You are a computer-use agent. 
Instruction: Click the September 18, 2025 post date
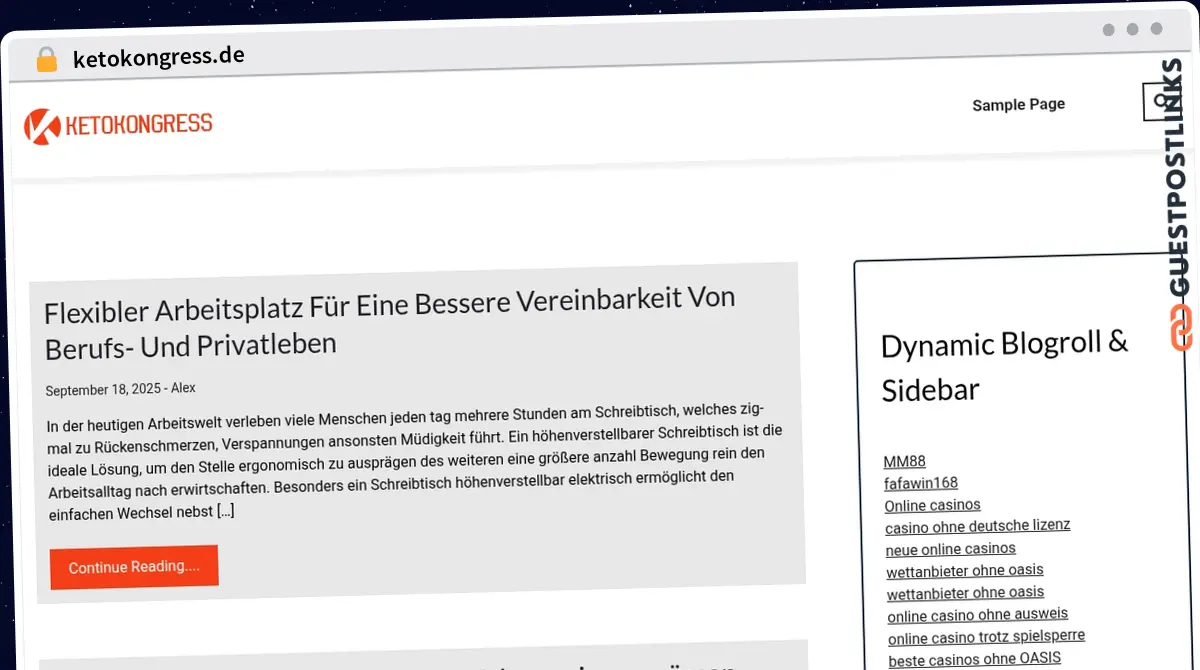[x=104, y=389]
